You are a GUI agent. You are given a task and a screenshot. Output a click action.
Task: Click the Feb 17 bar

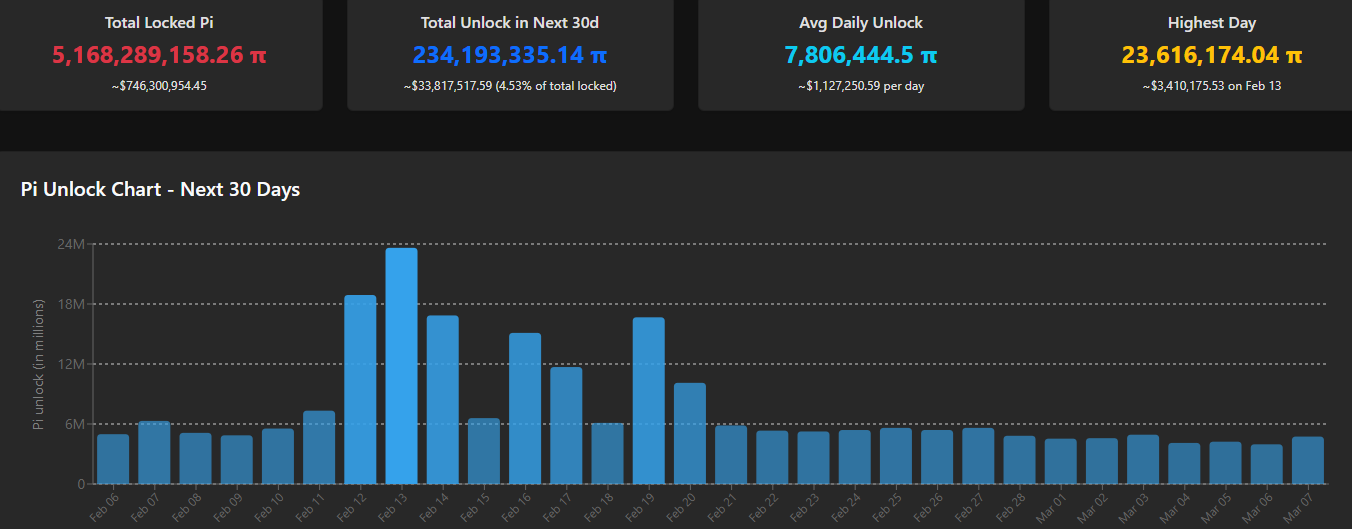(566, 425)
